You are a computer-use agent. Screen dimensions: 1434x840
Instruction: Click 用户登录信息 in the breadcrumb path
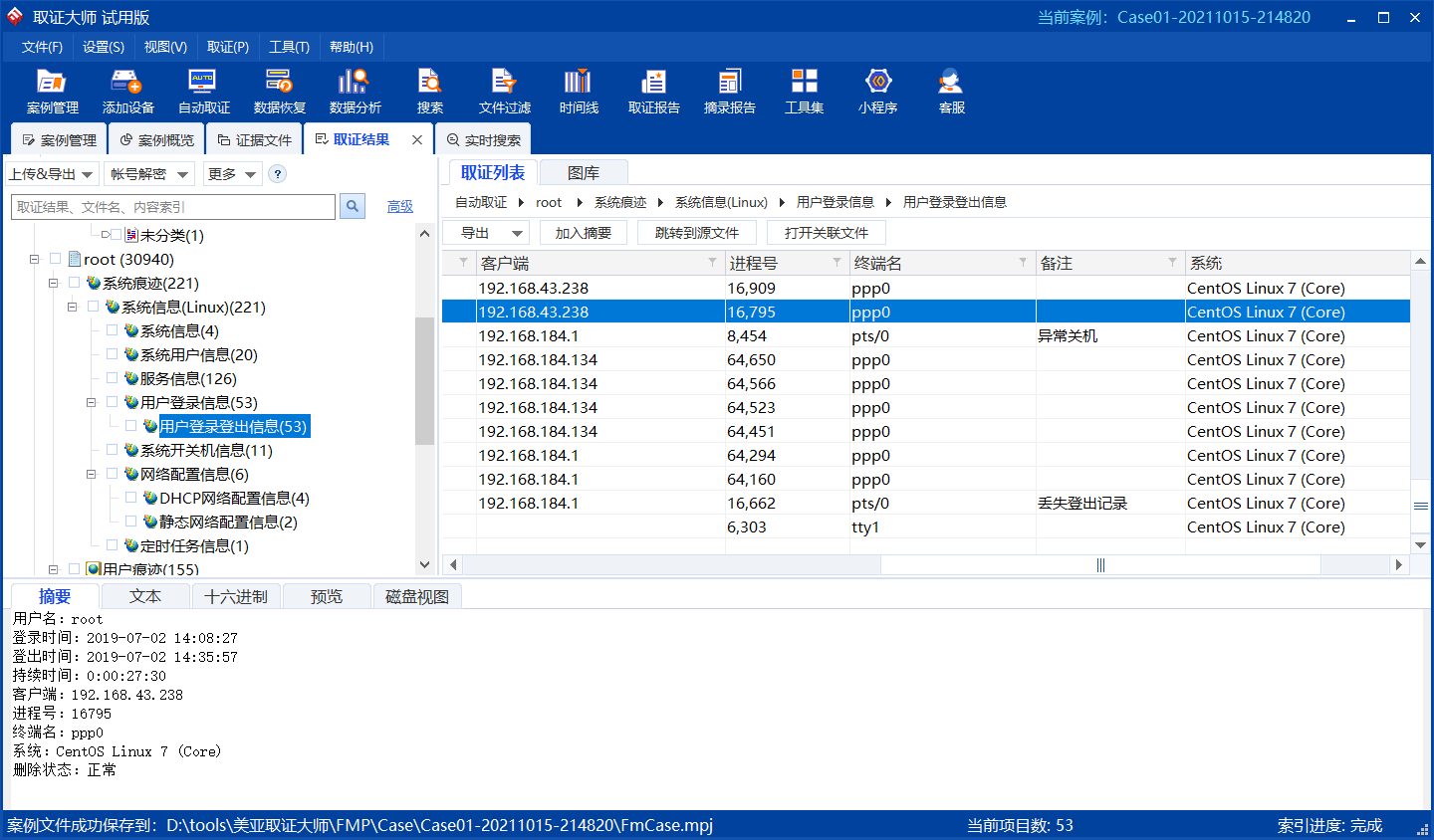point(836,202)
